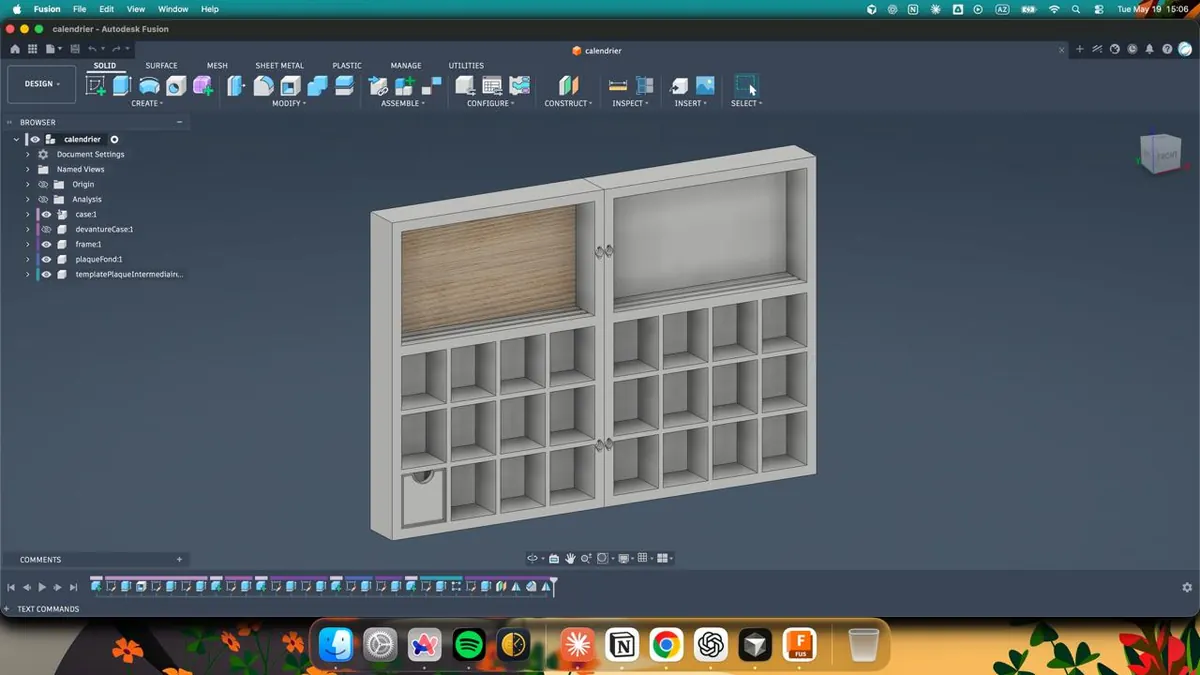Switch to the SHEET METAL tab

click(280, 66)
